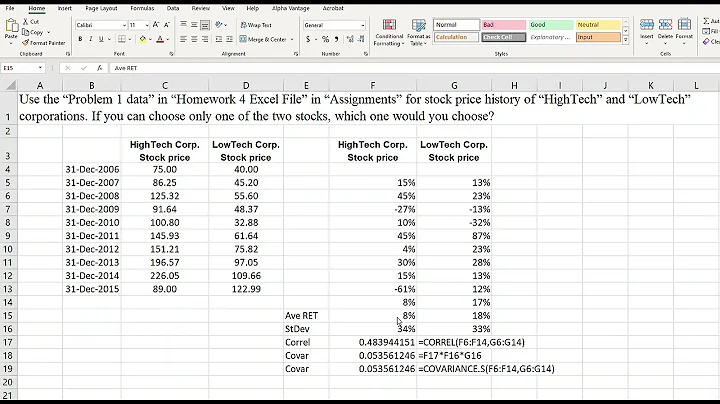
Task: Open the File tab
Action: click(x=10, y=8)
